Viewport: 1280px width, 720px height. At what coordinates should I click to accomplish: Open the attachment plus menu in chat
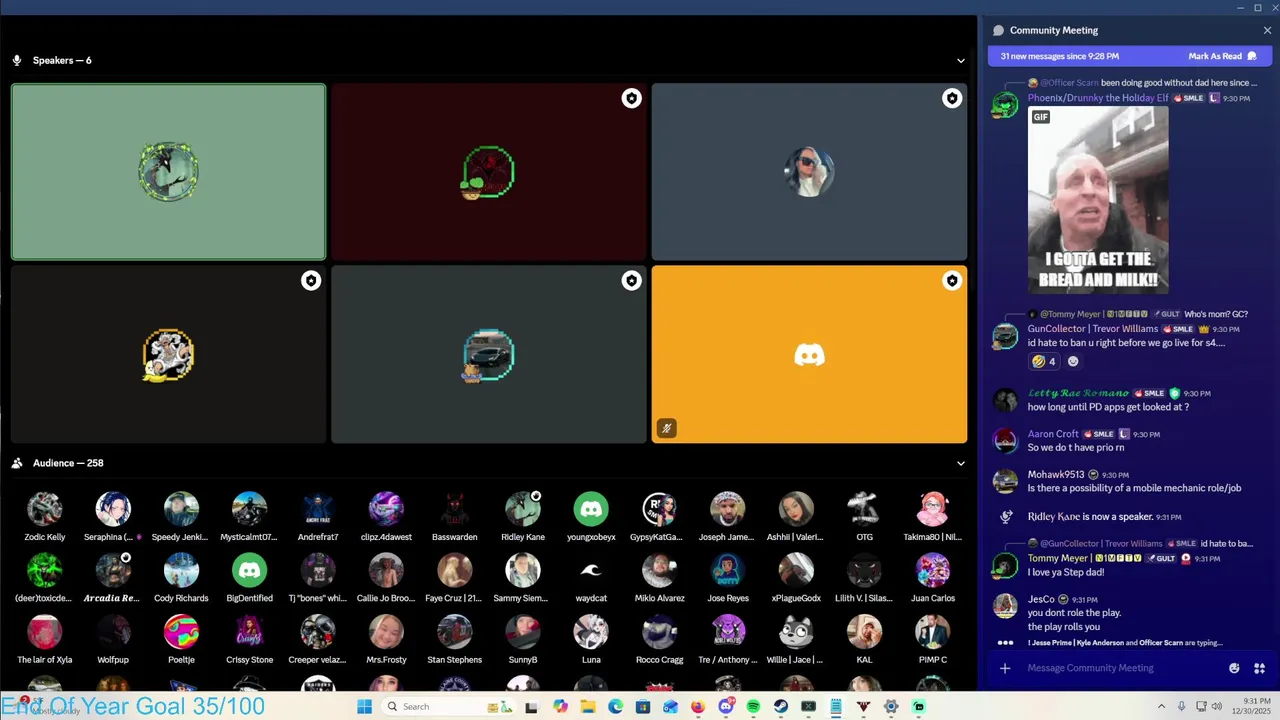coord(1005,668)
